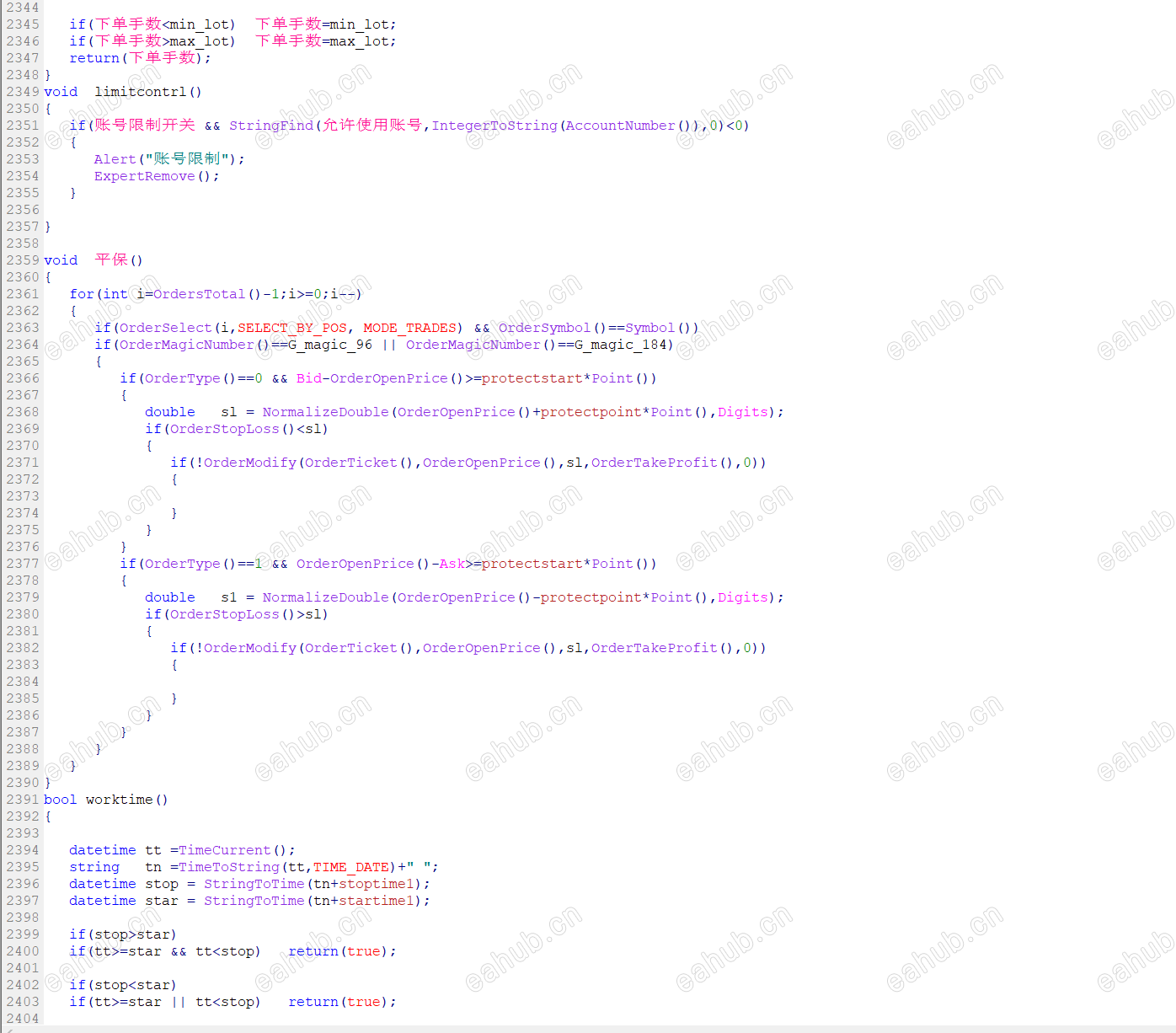The width and height of the screenshot is (1176, 1033).
Task: Click the startime1 variable
Action: pyautogui.click(x=377, y=901)
